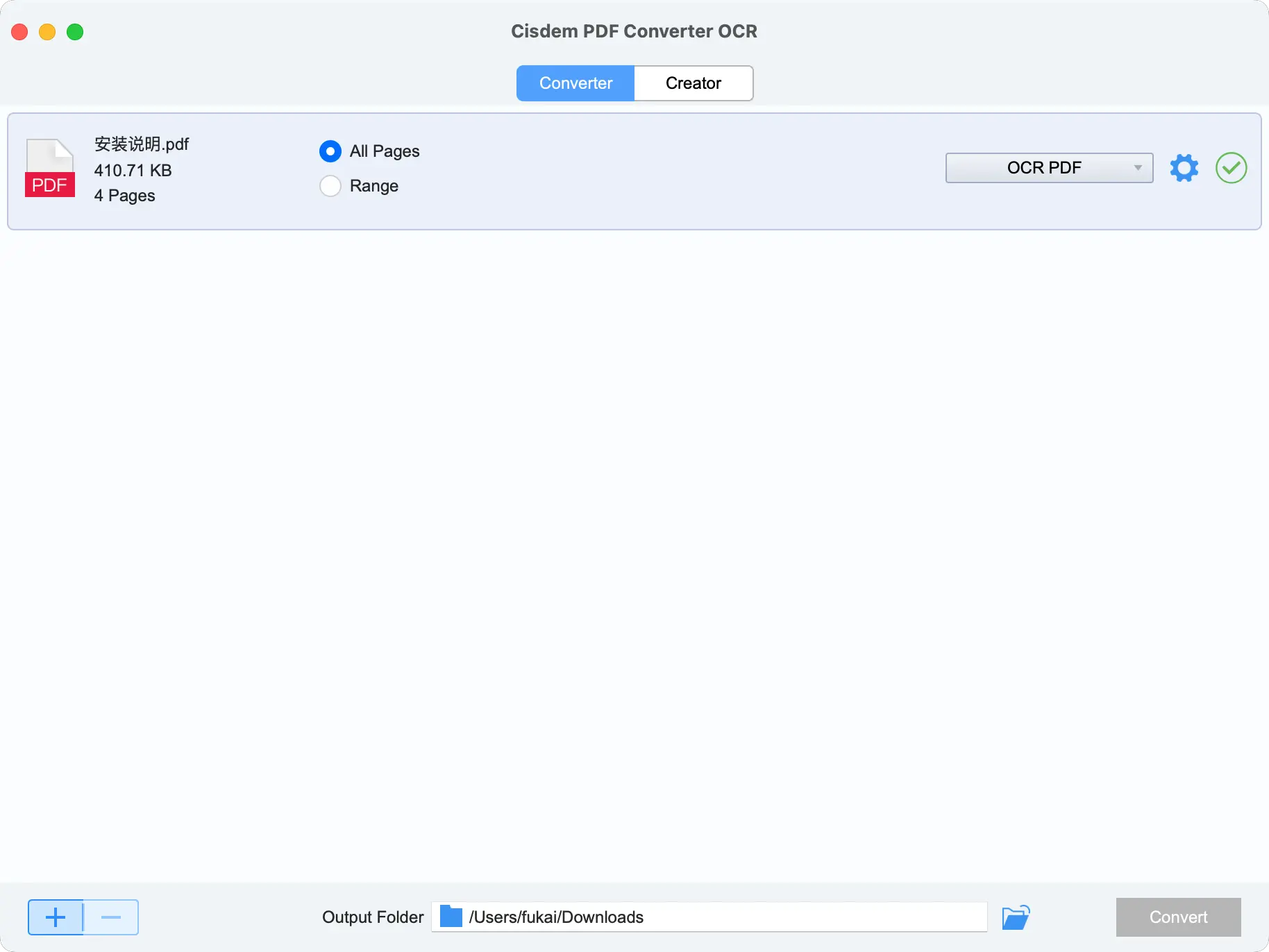Click the 4 Pages text

(124, 196)
